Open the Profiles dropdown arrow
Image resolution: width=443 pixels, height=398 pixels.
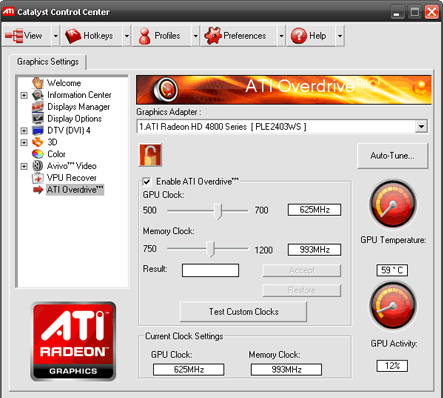pyautogui.click(x=196, y=36)
